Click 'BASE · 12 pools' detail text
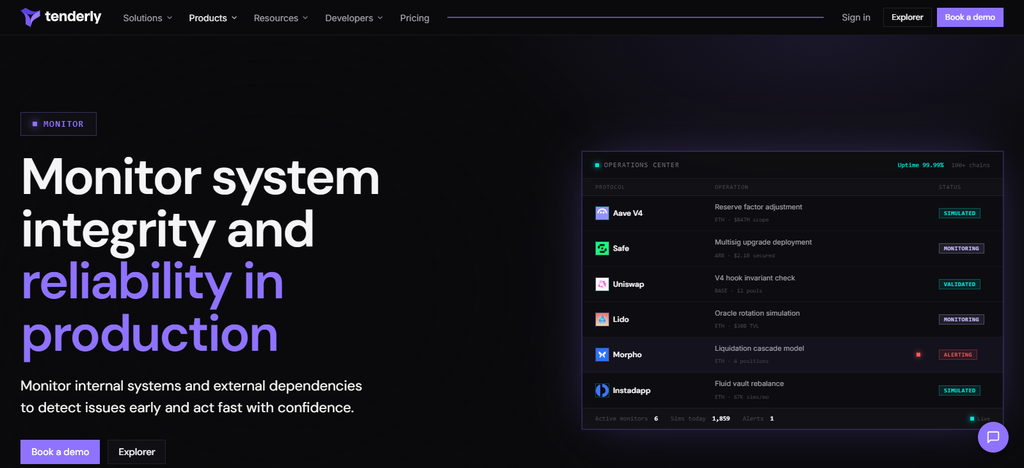This screenshot has height=468, width=1024. coord(739,290)
